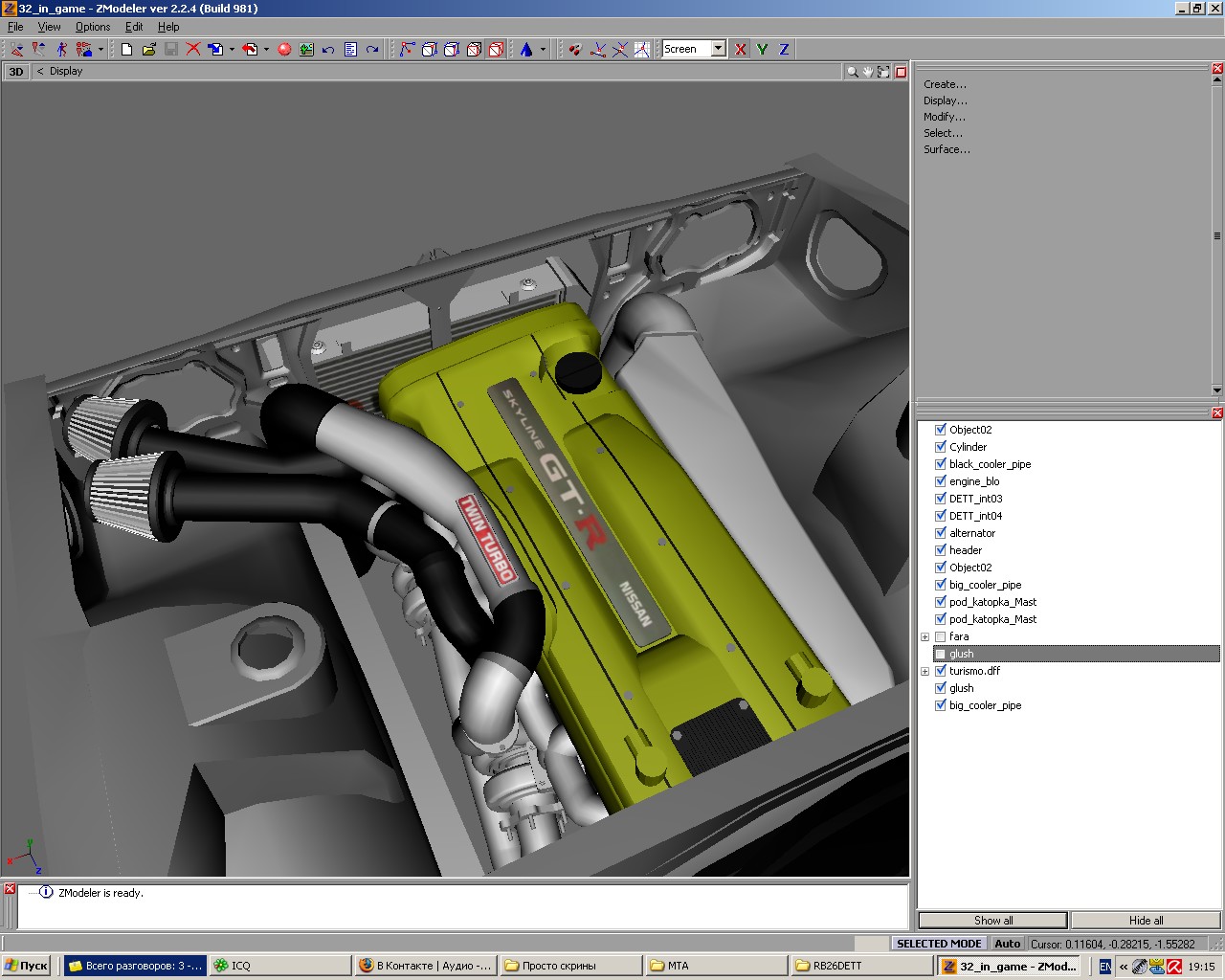Click the red square maximize viewport icon
The height and width of the screenshot is (980, 1225).
(x=901, y=72)
